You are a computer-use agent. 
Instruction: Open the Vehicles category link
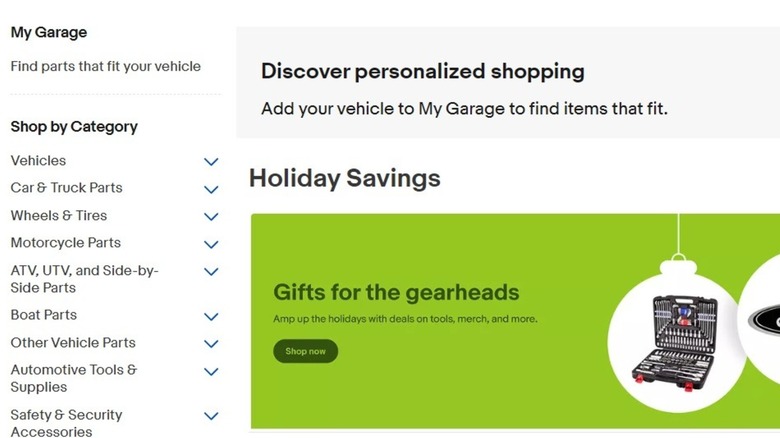(x=38, y=160)
